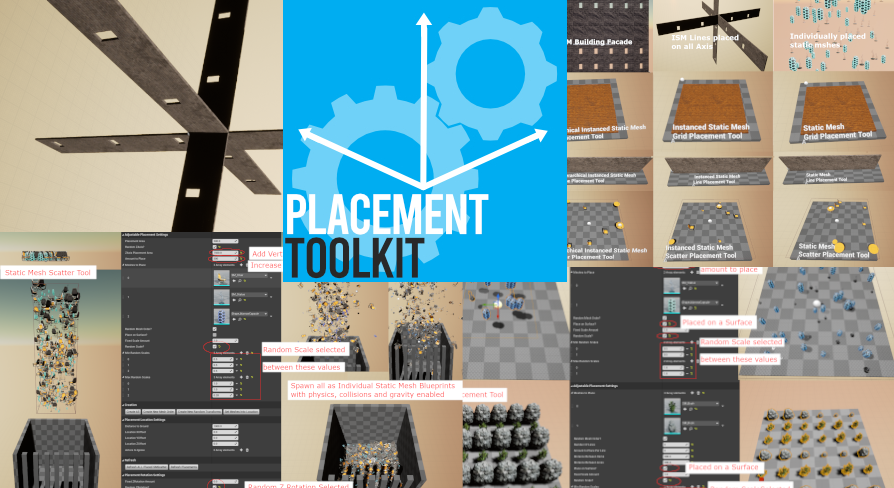The width and height of the screenshot is (894, 488).
Task: Collapse Min Random Scales array in left panel
Action: point(123,353)
